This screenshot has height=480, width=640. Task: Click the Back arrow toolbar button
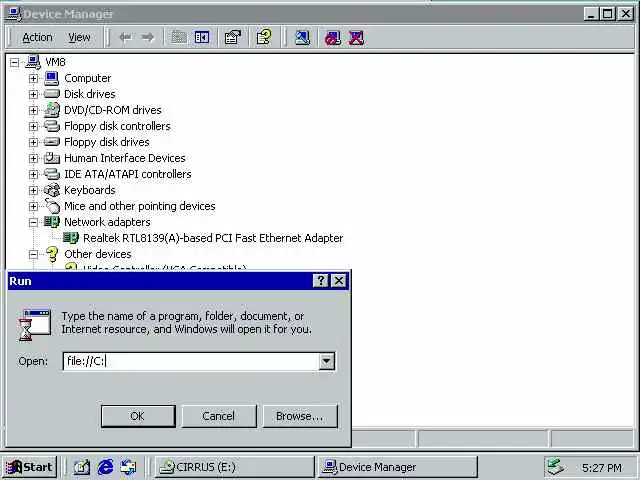click(125, 38)
